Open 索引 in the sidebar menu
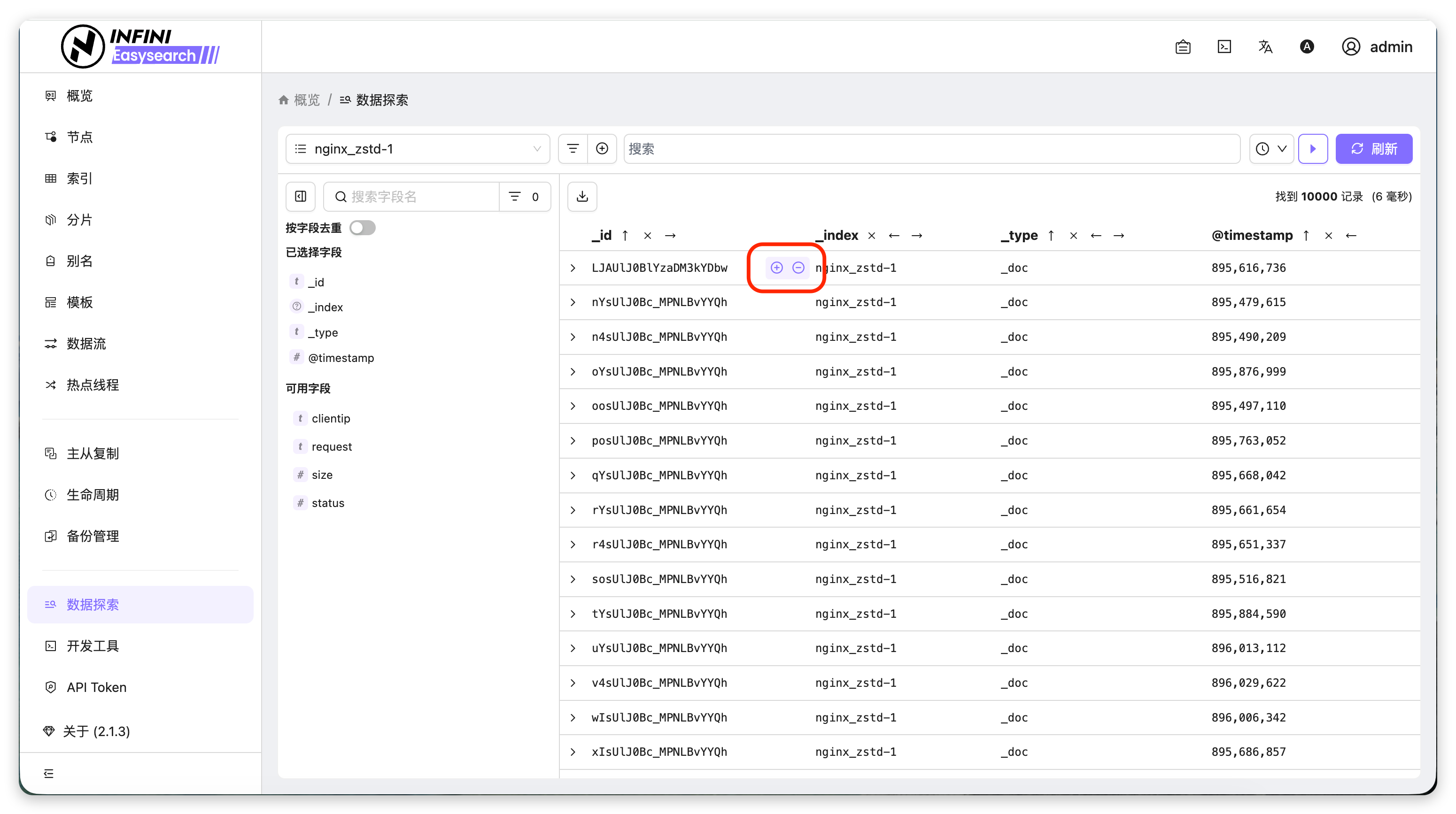 tap(79, 178)
